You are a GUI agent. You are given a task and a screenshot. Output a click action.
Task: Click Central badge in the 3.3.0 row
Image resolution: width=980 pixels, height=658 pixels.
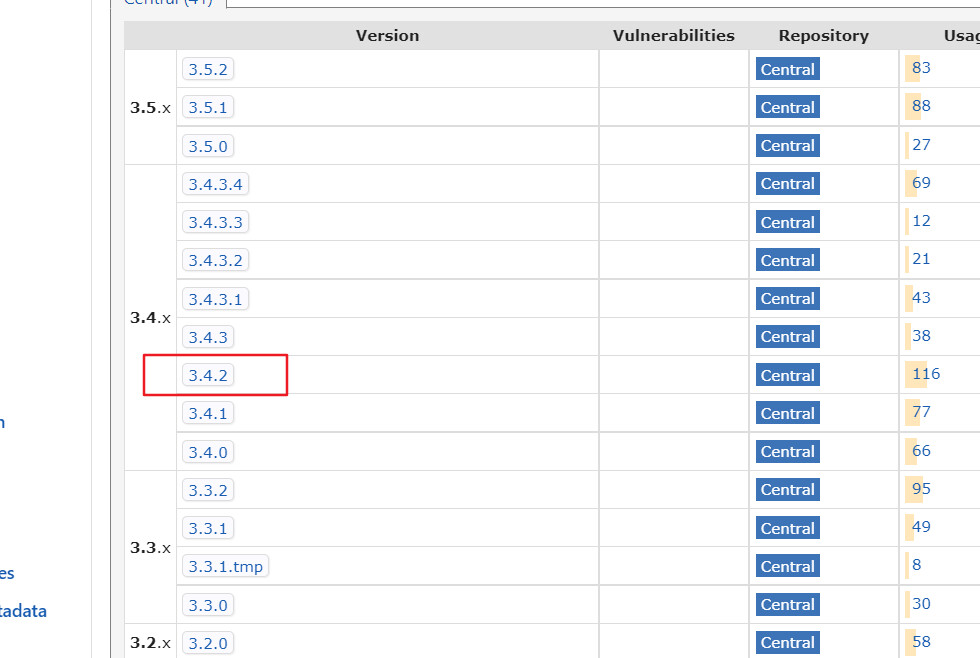[x=788, y=605]
